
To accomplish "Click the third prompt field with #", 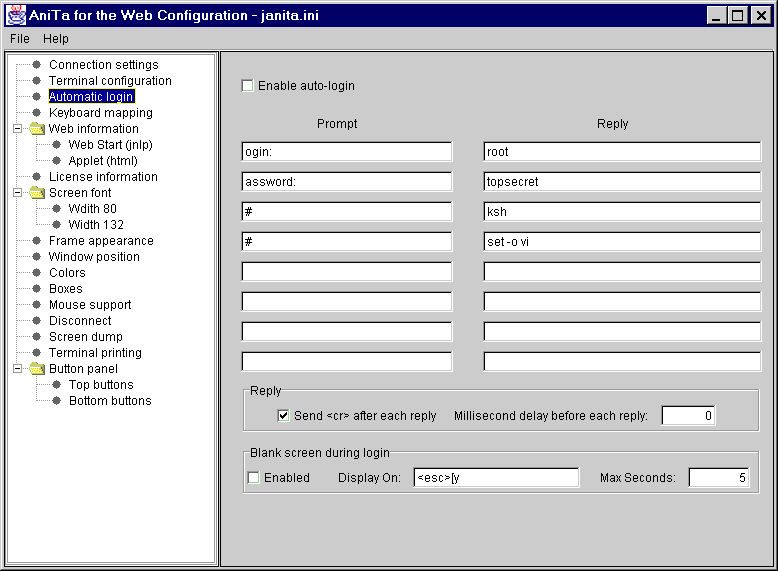I will (347, 212).
